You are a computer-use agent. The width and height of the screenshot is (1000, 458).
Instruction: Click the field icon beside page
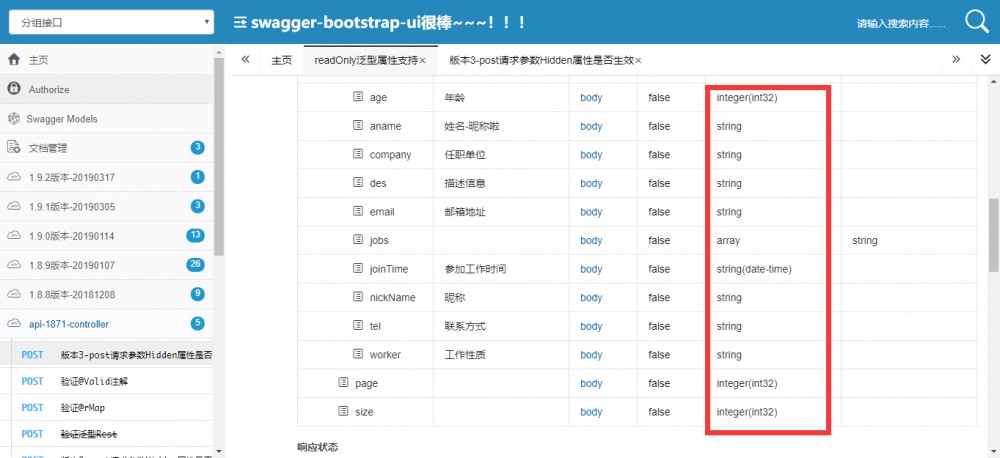[x=344, y=383]
